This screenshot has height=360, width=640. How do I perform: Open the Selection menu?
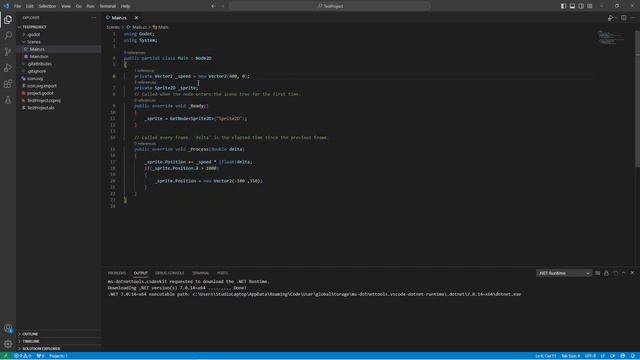47,6
